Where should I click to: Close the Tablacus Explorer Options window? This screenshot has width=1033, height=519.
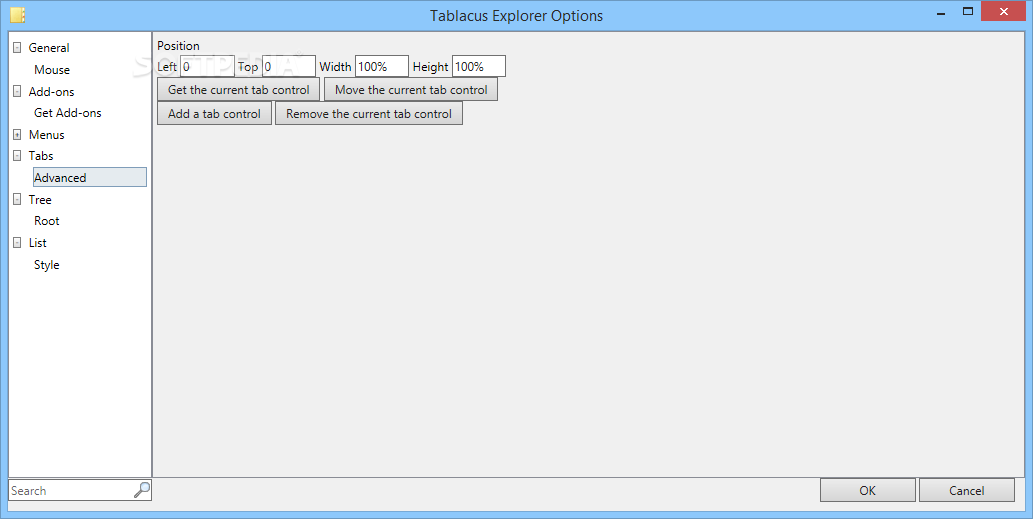click(1003, 11)
